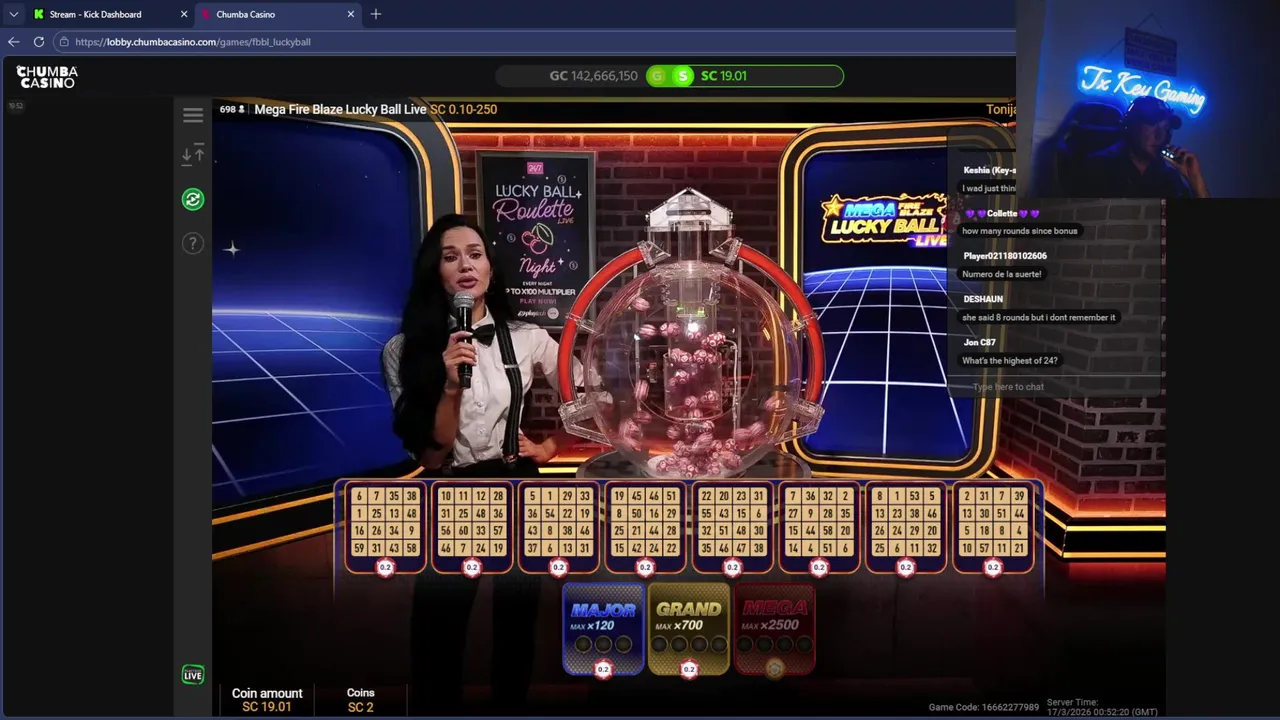The width and height of the screenshot is (1280, 720).
Task: Expand the browser tab list chevron
Action: coord(13,14)
